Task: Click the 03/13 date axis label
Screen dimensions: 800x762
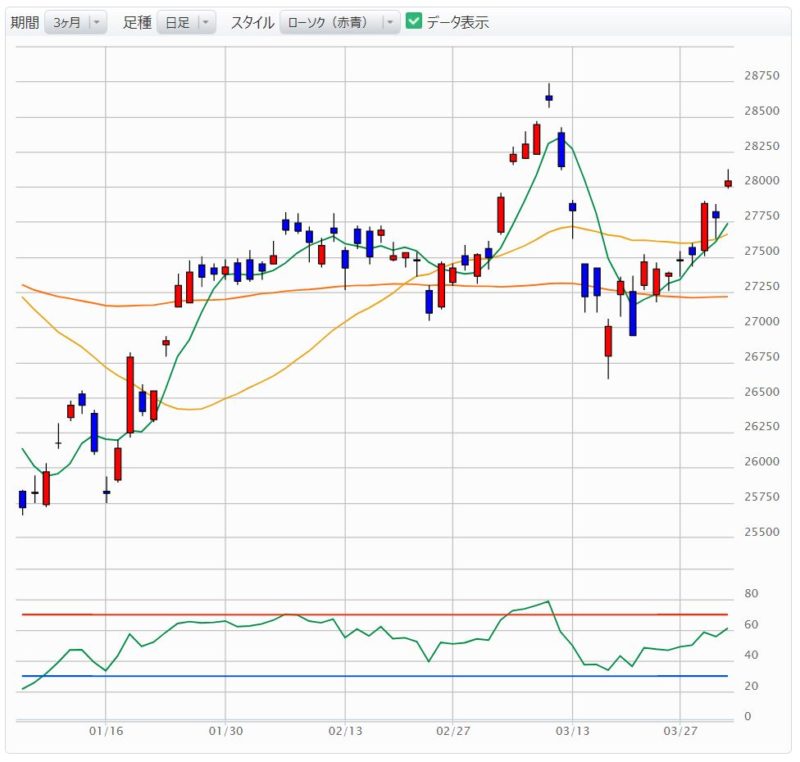Action: point(572,731)
